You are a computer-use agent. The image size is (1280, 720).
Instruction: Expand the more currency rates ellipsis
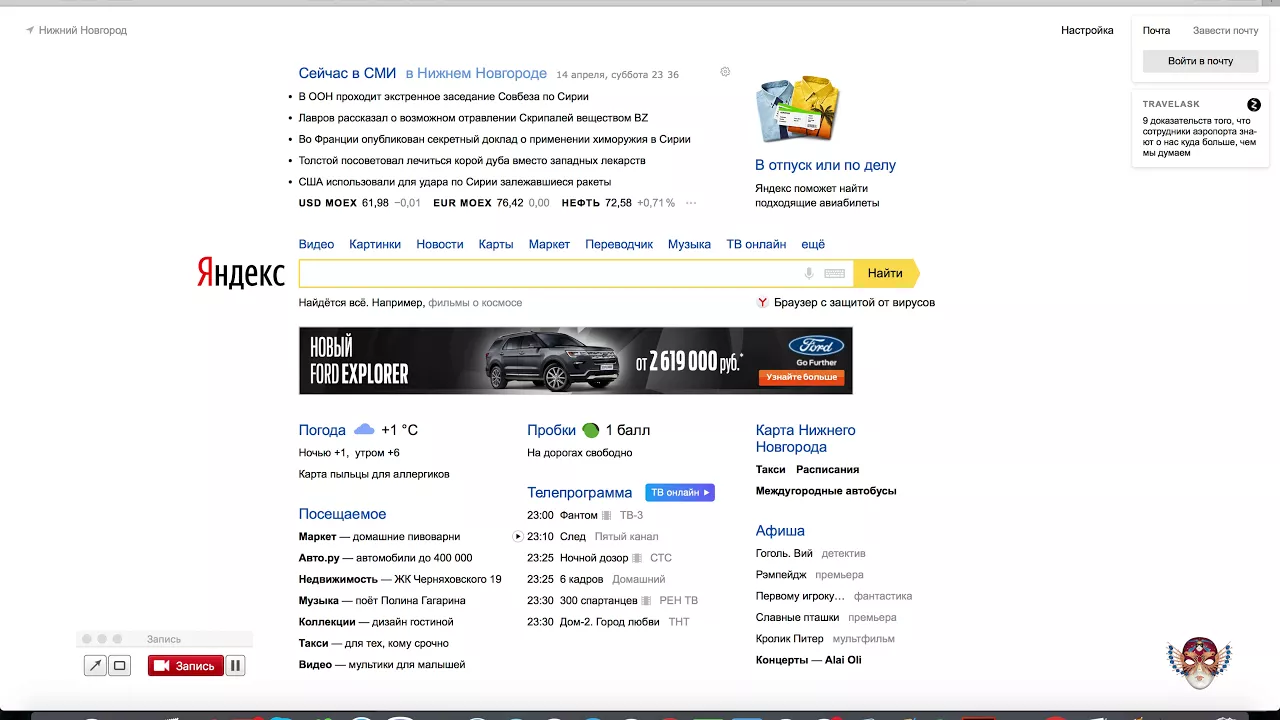point(690,203)
